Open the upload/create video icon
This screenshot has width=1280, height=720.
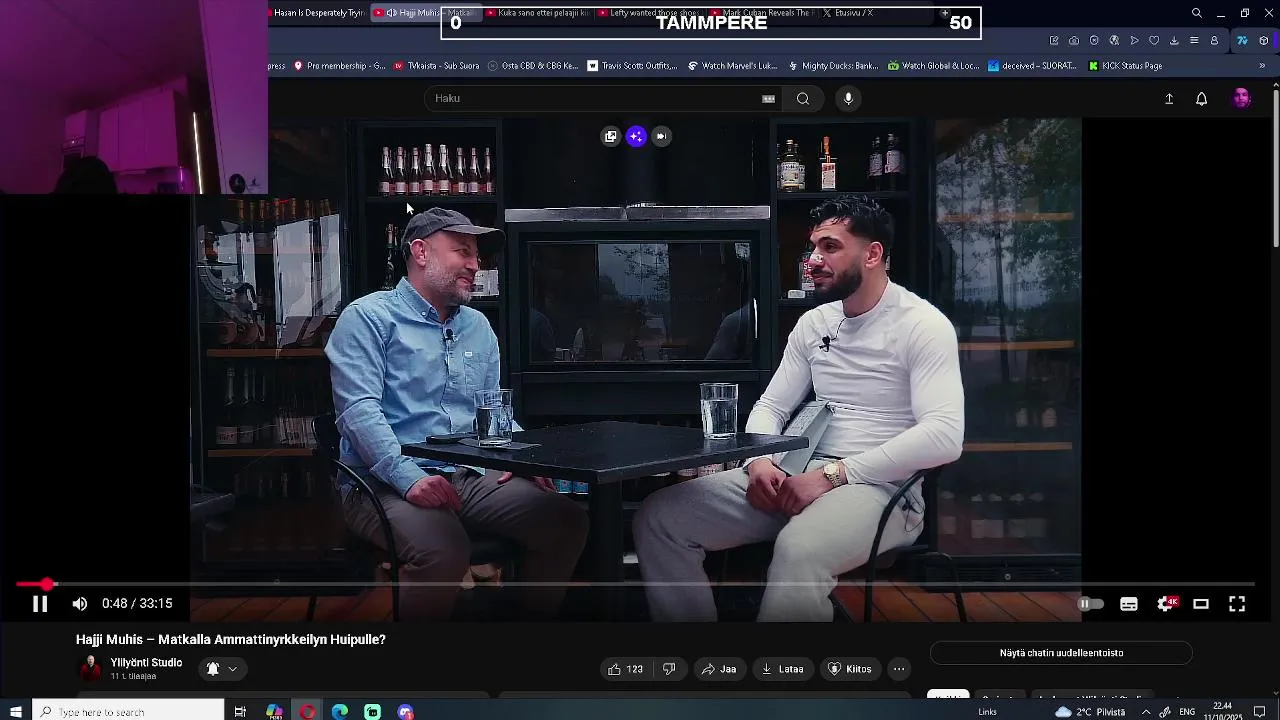[x=1169, y=99]
